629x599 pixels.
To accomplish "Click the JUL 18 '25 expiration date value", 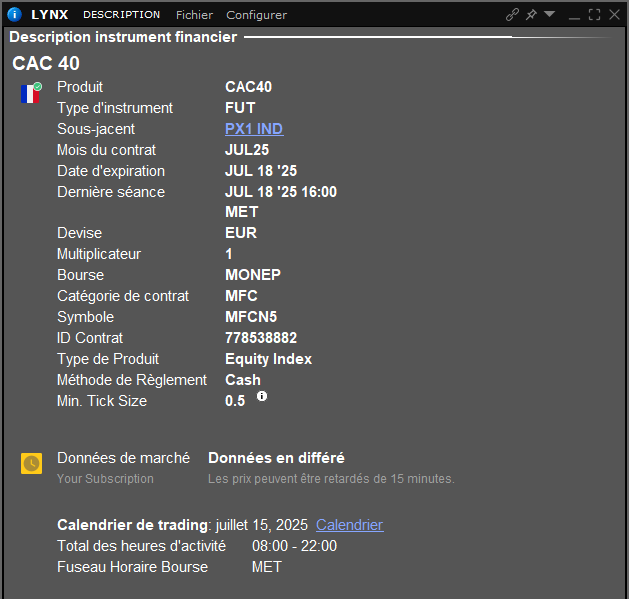I will [x=261, y=171].
